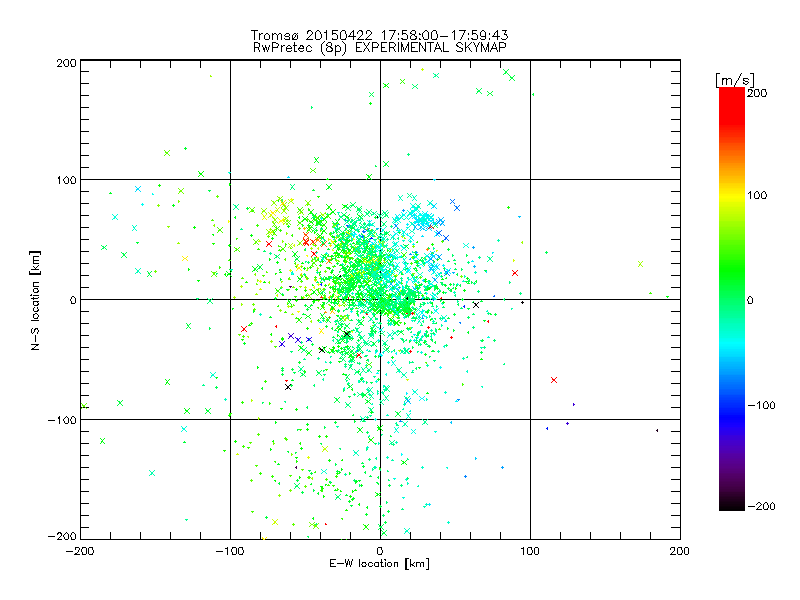Click the colorbar label '-200'
Image resolution: width=800 pixels, height=600 pixels.
761,506
